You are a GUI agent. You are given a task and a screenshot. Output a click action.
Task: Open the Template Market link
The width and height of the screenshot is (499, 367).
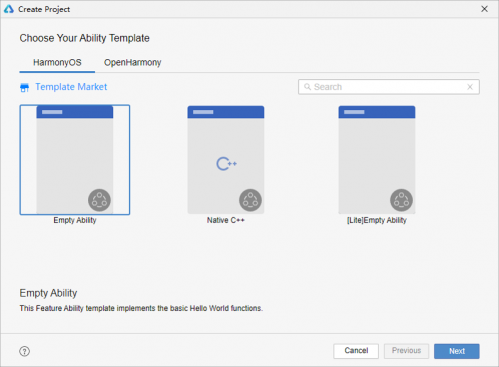click(71, 87)
